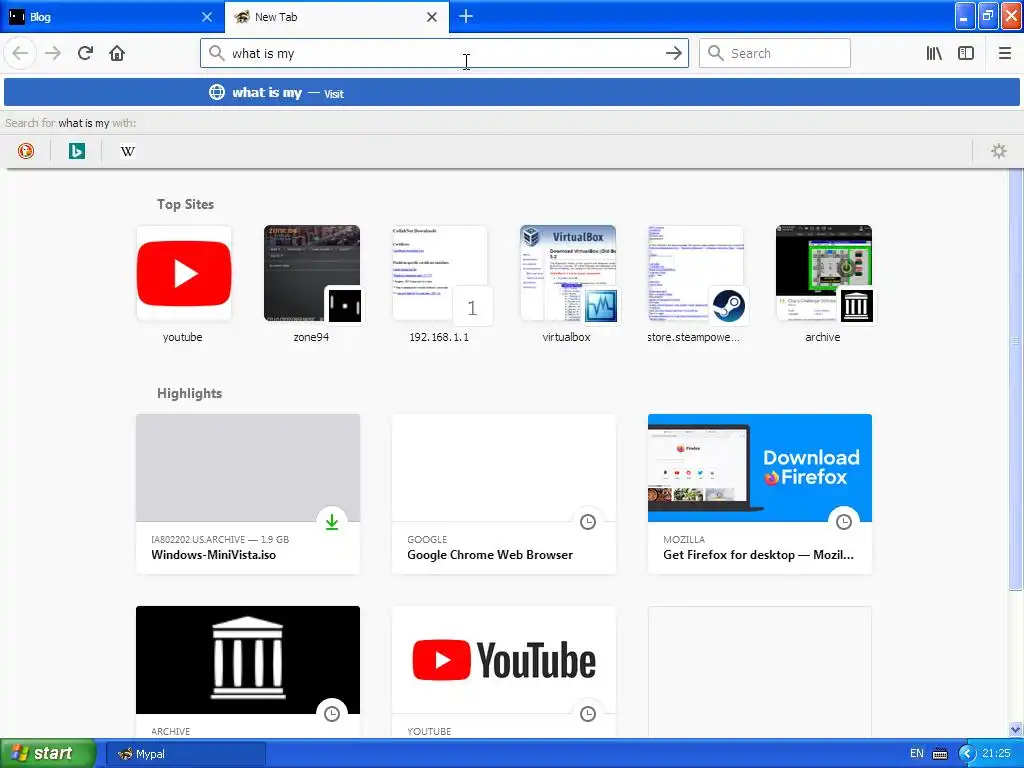Click the address bar input field
Screen dimensions: 1024x768
pos(444,54)
